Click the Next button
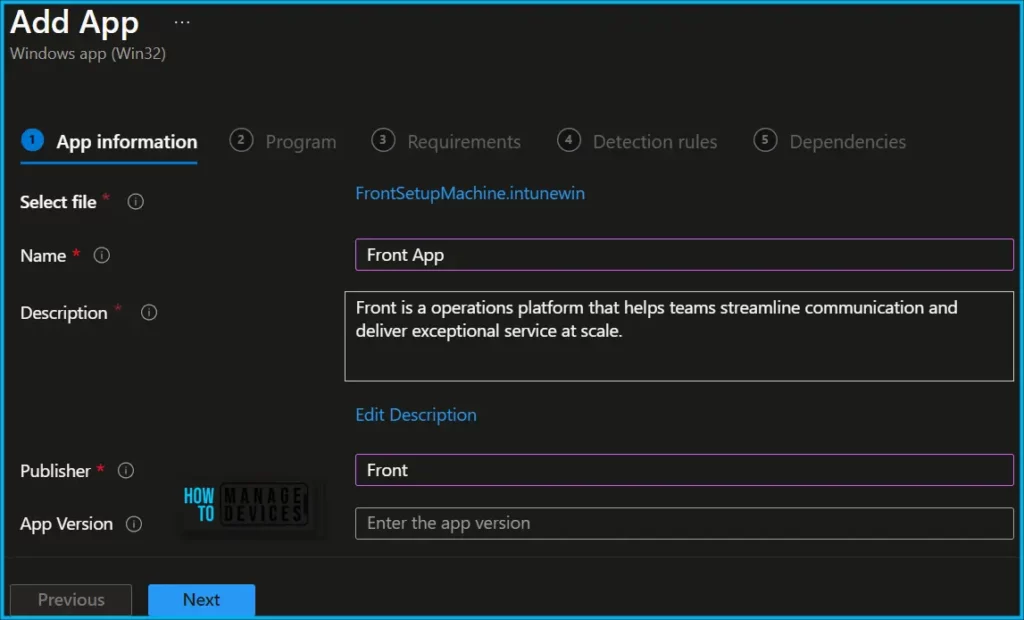 pyautogui.click(x=202, y=600)
